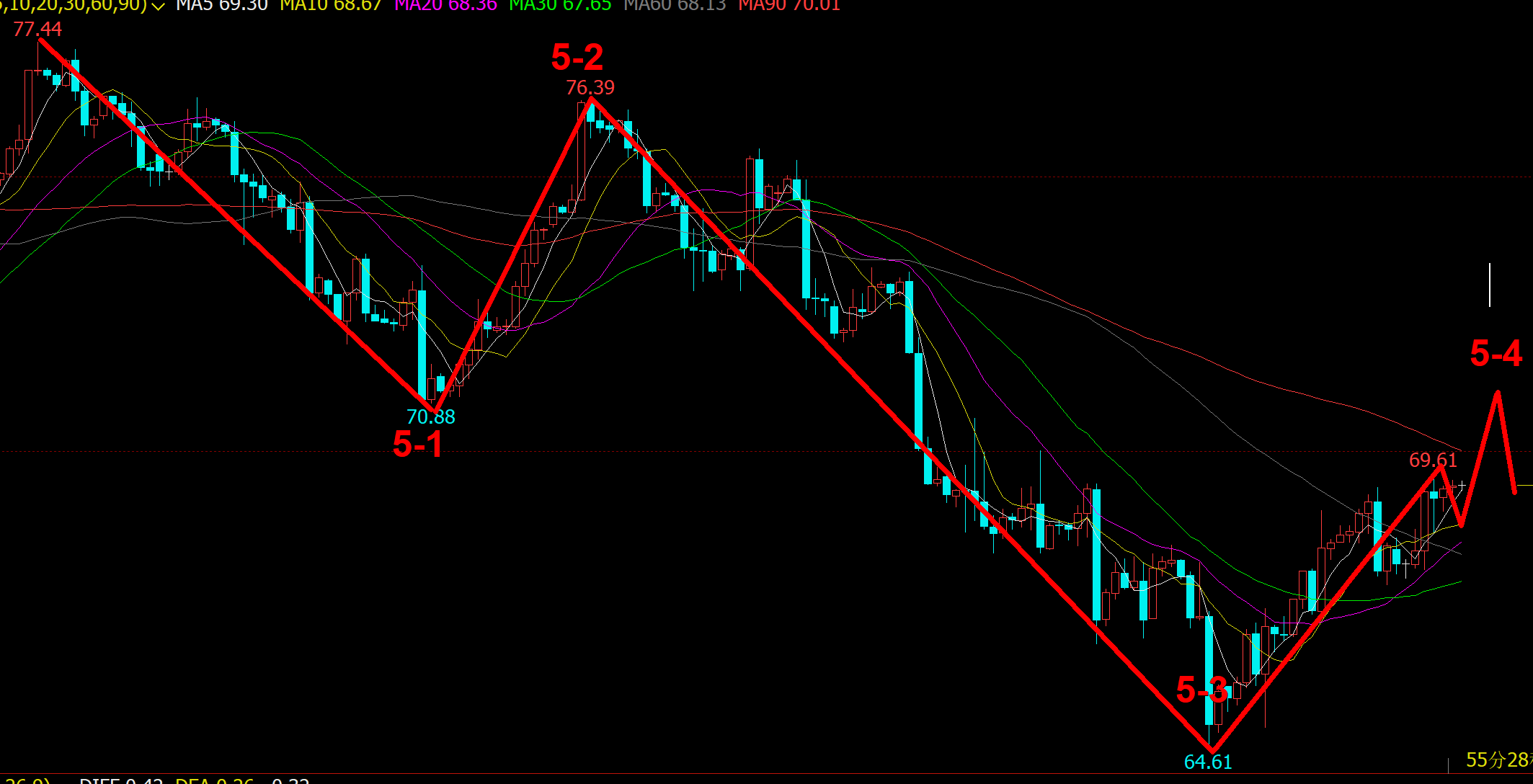Click the 64.61 lowest price label

1208,762
